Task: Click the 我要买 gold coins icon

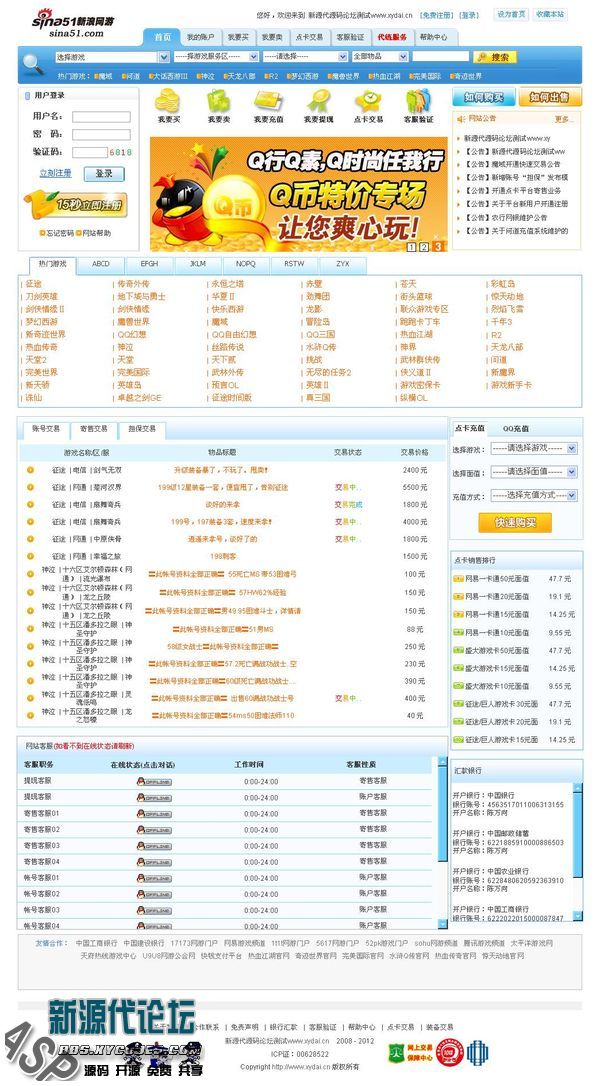Action: pos(168,100)
